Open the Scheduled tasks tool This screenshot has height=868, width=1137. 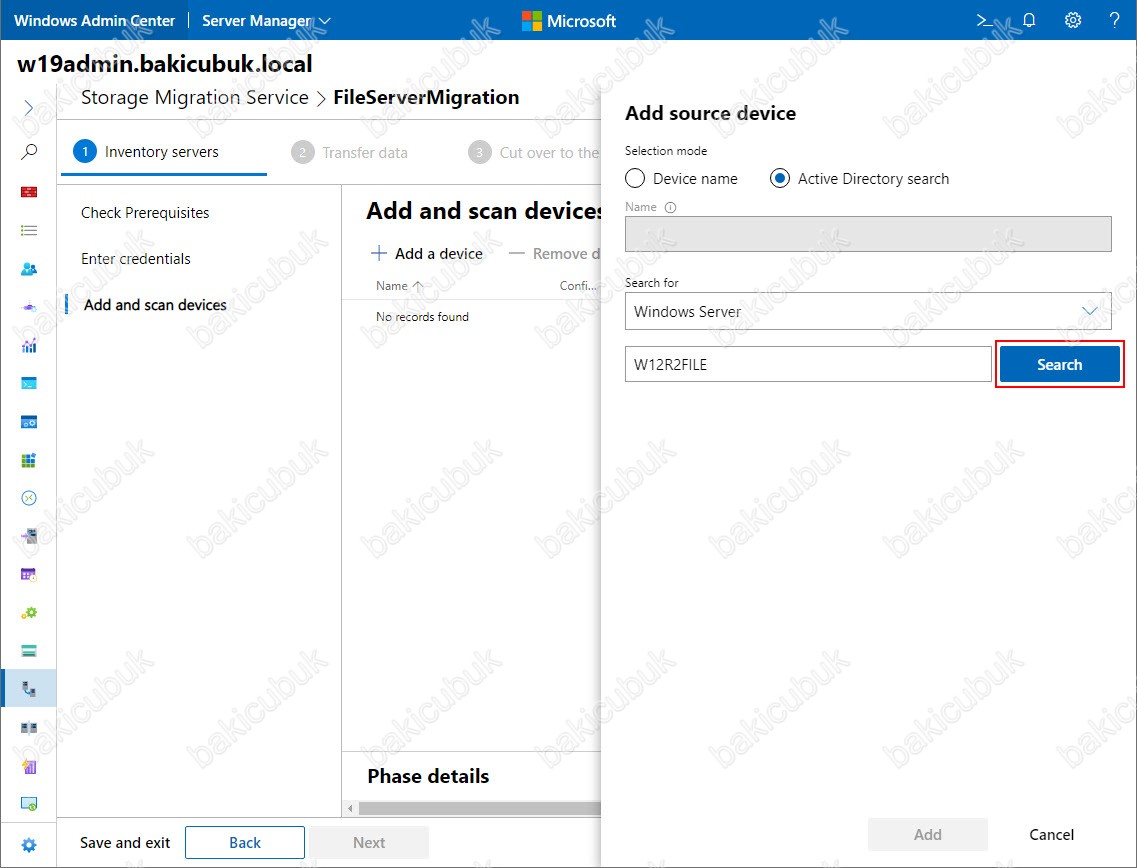tap(29, 575)
